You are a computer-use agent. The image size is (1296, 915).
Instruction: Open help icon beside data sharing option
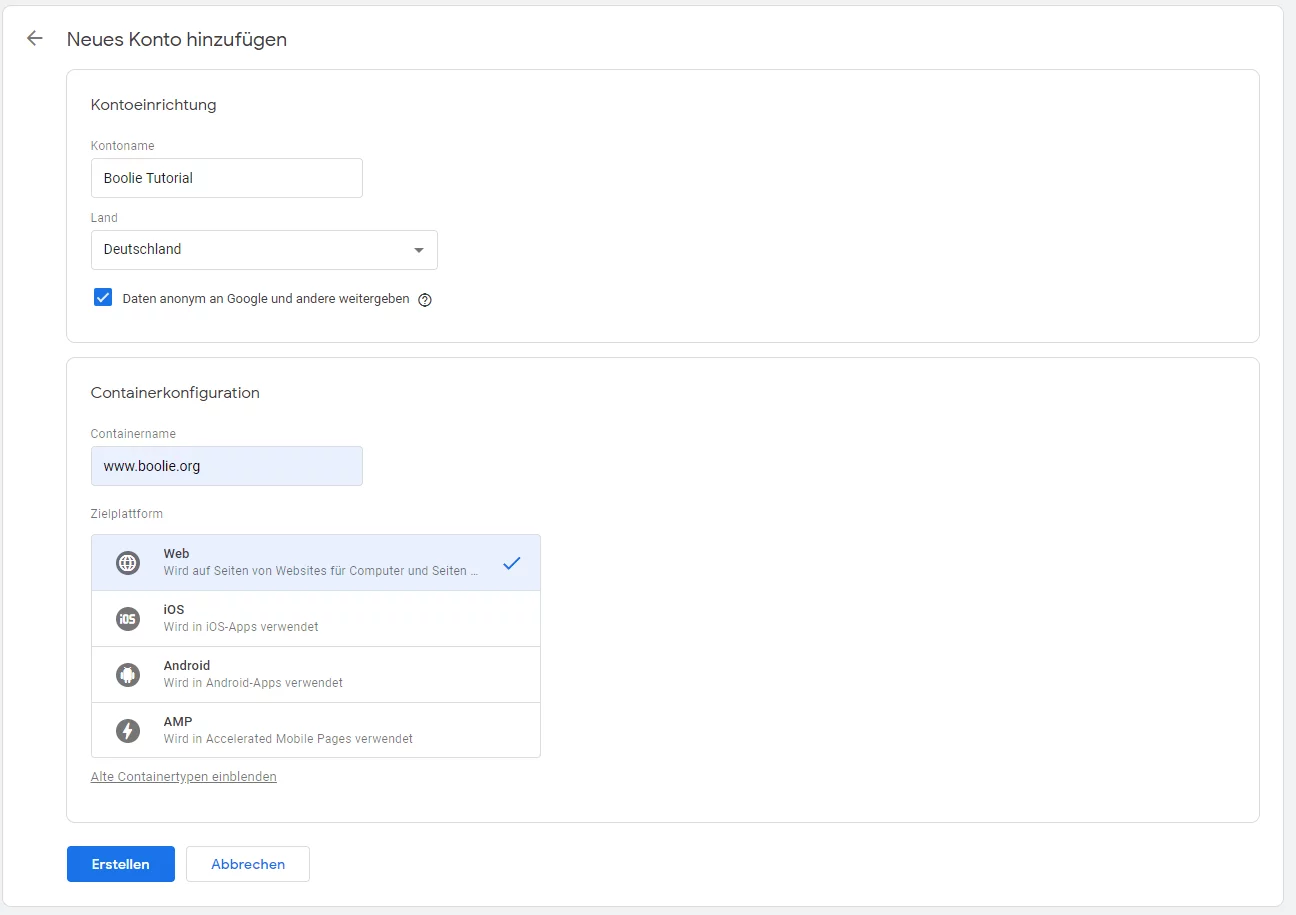pos(425,299)
